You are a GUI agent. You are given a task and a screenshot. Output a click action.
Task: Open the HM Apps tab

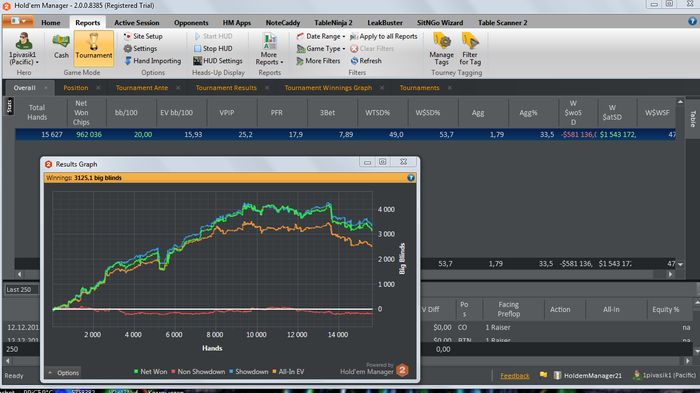point(237,22)
